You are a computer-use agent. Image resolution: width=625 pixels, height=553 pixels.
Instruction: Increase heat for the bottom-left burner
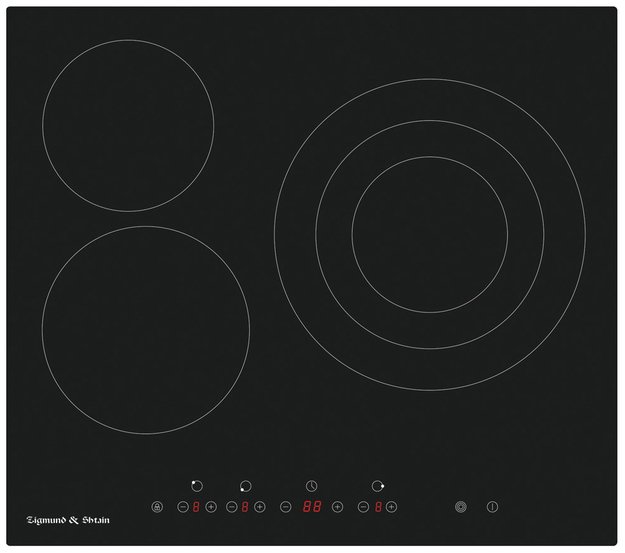coord(260,507)
